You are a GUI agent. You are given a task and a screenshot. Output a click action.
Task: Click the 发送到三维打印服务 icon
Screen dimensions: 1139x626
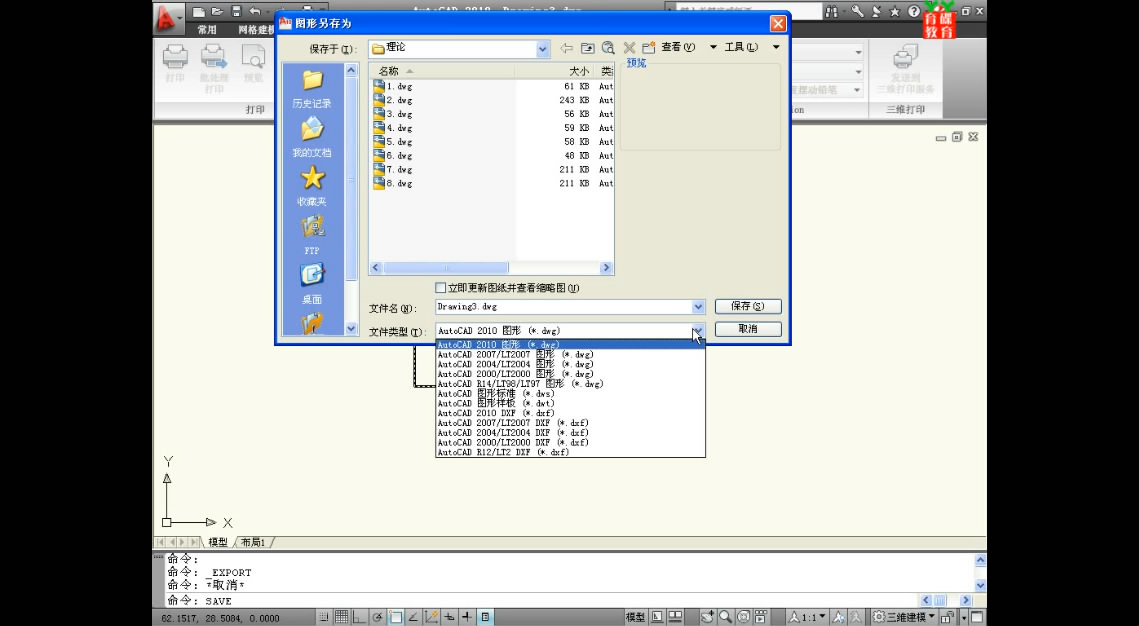click(x=905, y=57)
